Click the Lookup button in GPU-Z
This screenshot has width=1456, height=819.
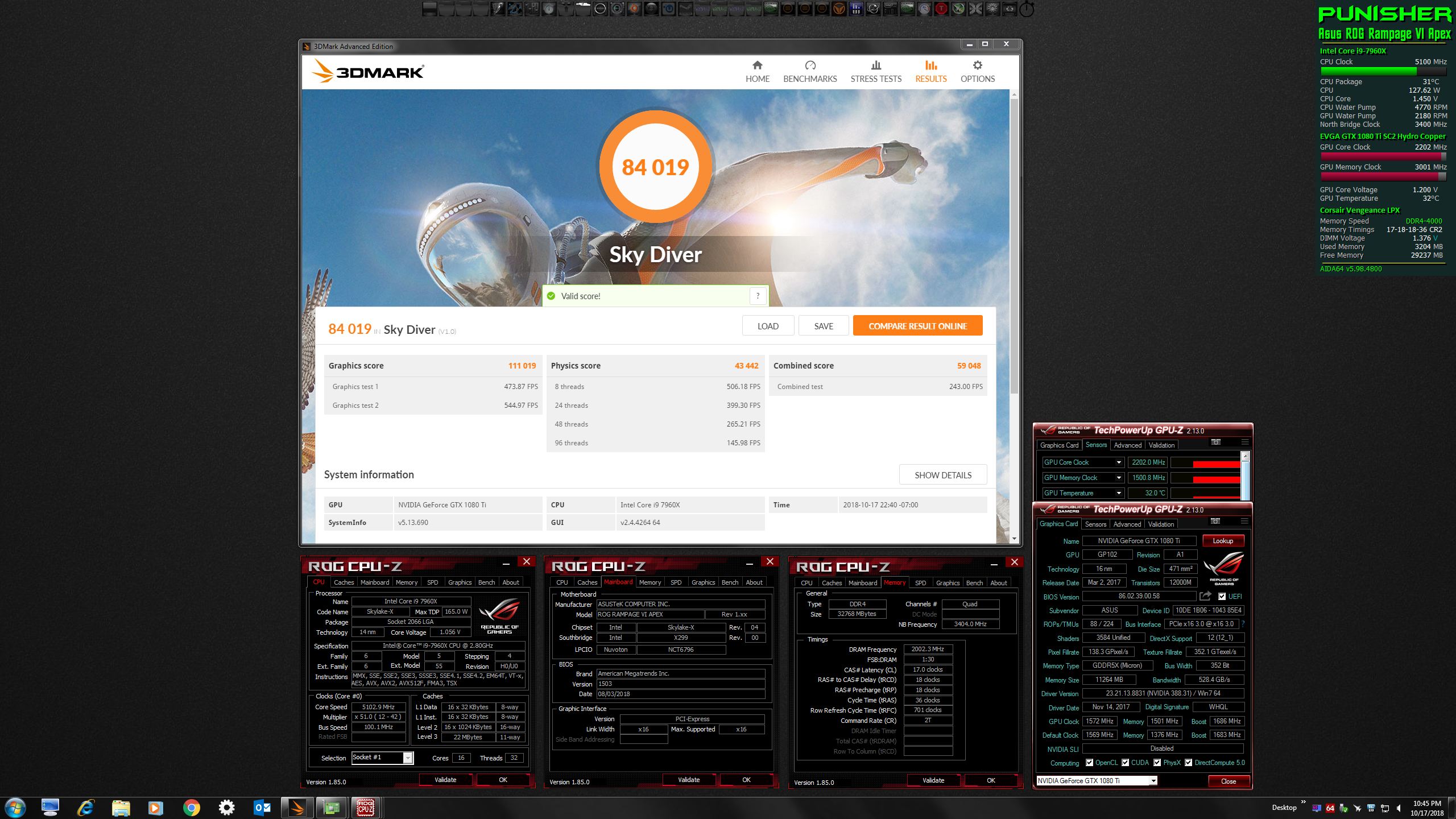1223,541
